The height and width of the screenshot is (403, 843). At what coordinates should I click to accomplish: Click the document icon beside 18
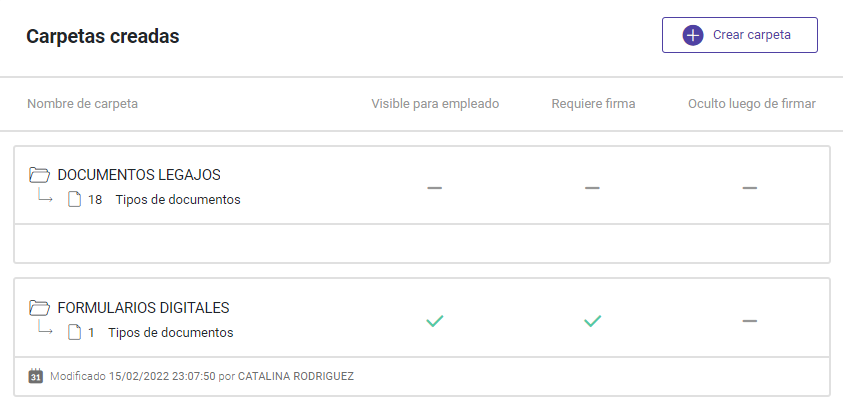pyautogui.click(x=74, y=200)
